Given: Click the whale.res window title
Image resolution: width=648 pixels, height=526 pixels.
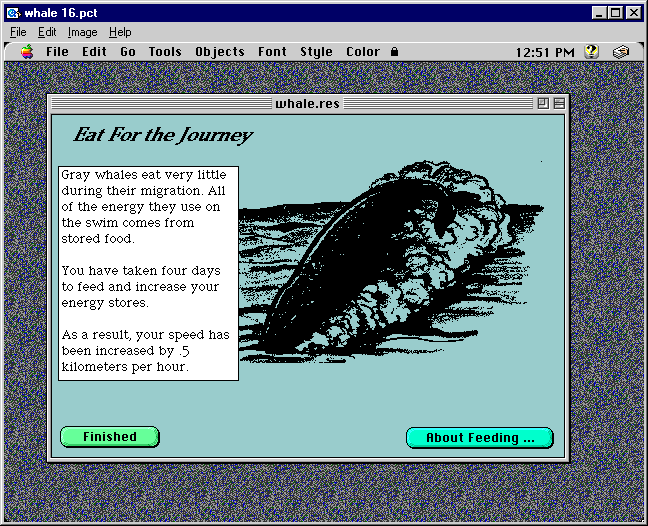Looking at the screenshot, I should point(307,103).
